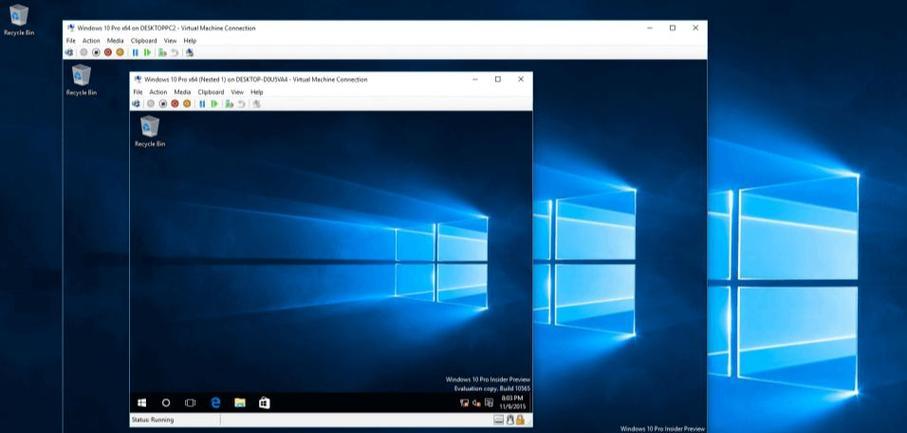Open Clipboard menu in DESKTOPPC2 window
907x433 pixels.
coord(143,40)
